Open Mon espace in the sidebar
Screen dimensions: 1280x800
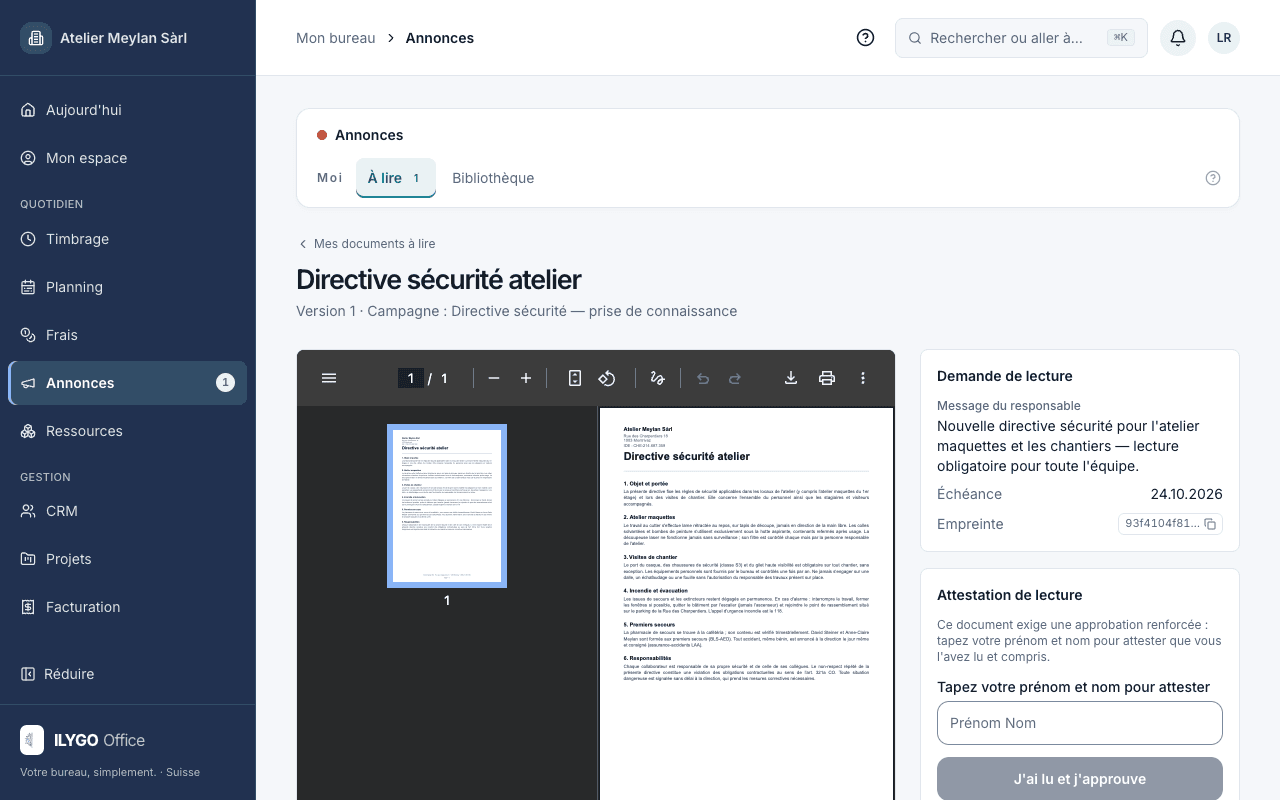click(x=128, y=158)
